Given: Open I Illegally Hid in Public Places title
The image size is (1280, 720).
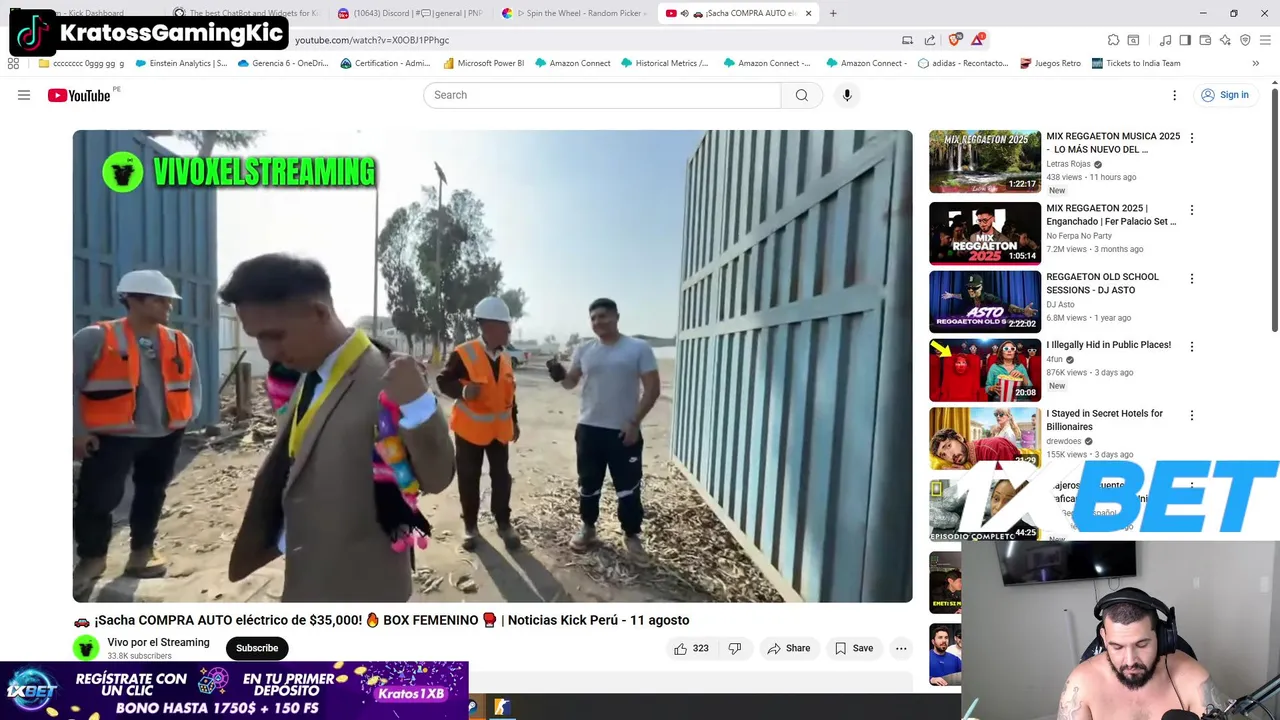Looking at the screenshot, I should (1108, 345).
